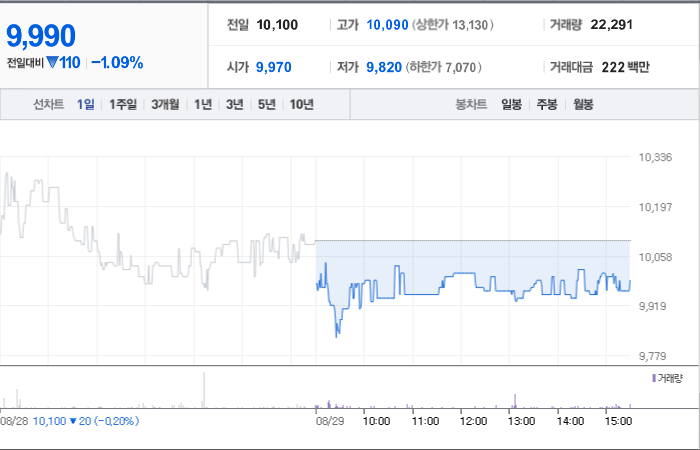Click the change amount 110
700x450 pixels.
click(70, 62)
